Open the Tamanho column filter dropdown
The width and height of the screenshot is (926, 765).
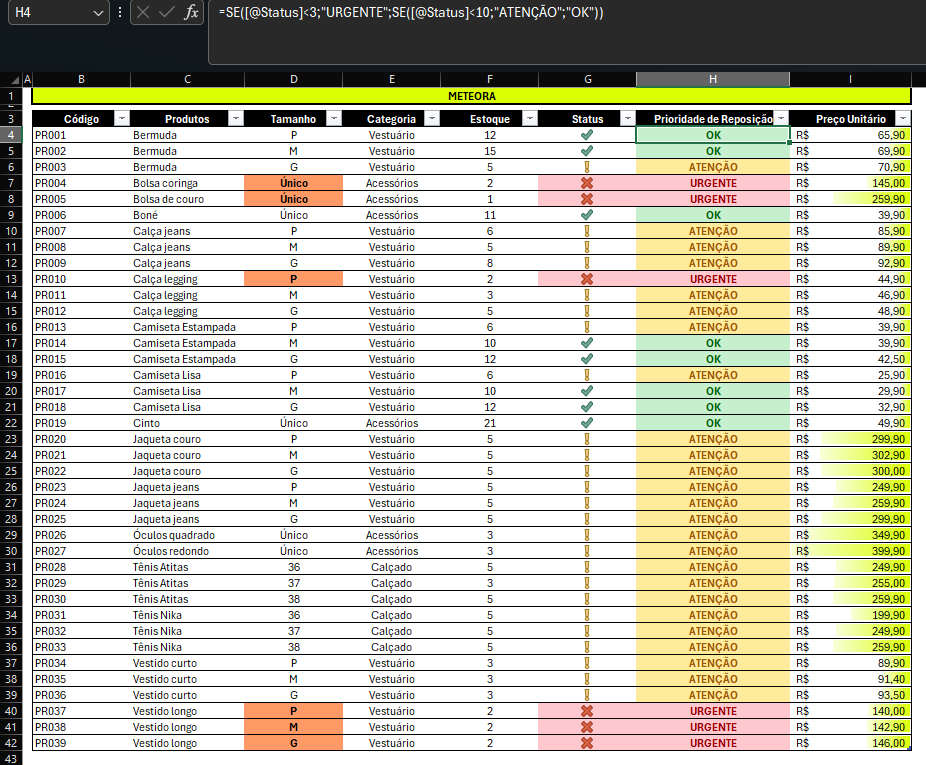[334, 119]
